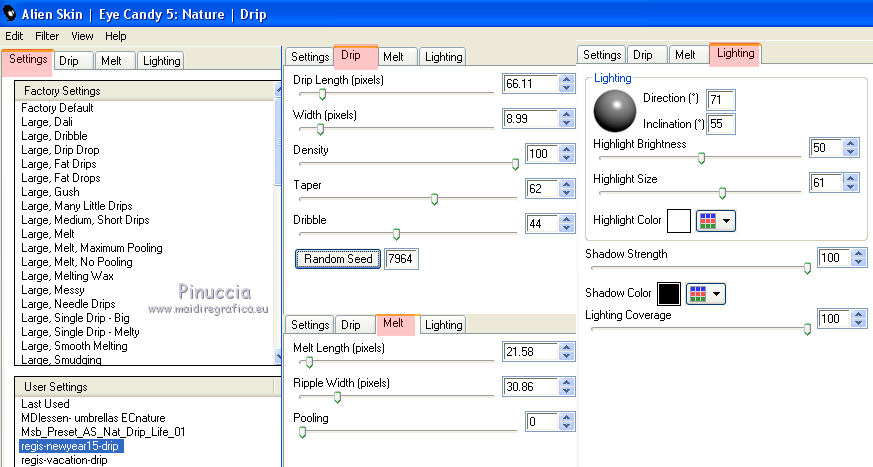Click the Width (pixels) value field
Image resolution: width=873 pixels, height=467 pixels.
529,119
